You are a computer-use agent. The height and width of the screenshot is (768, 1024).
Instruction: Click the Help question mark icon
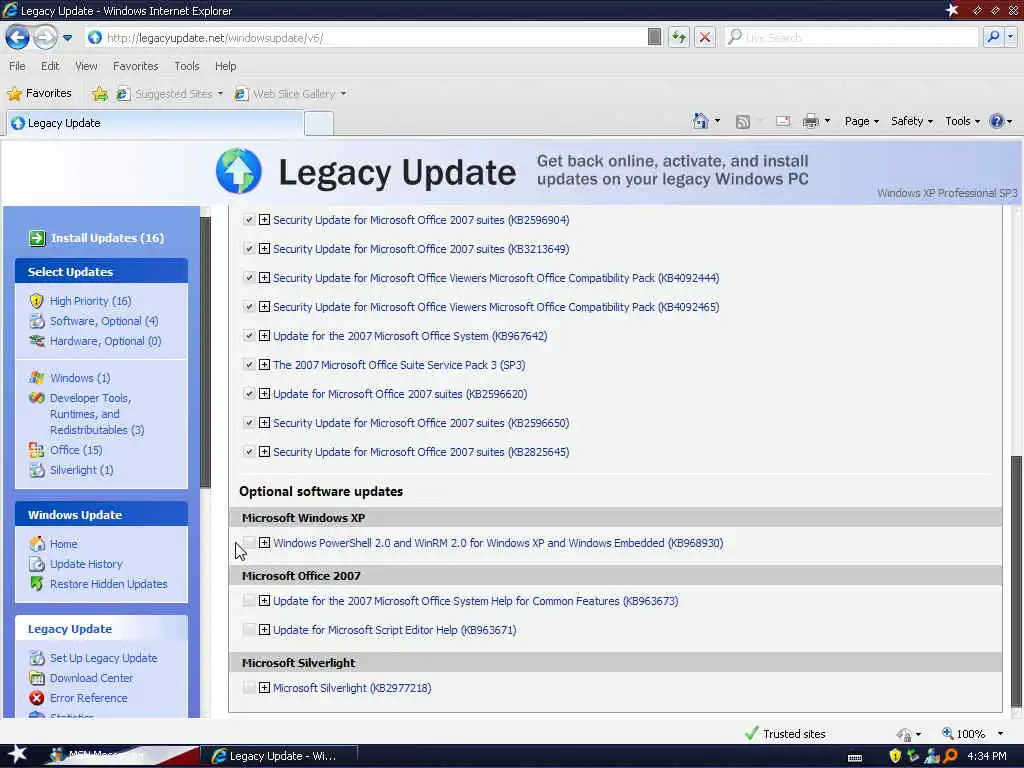(997, 121)
